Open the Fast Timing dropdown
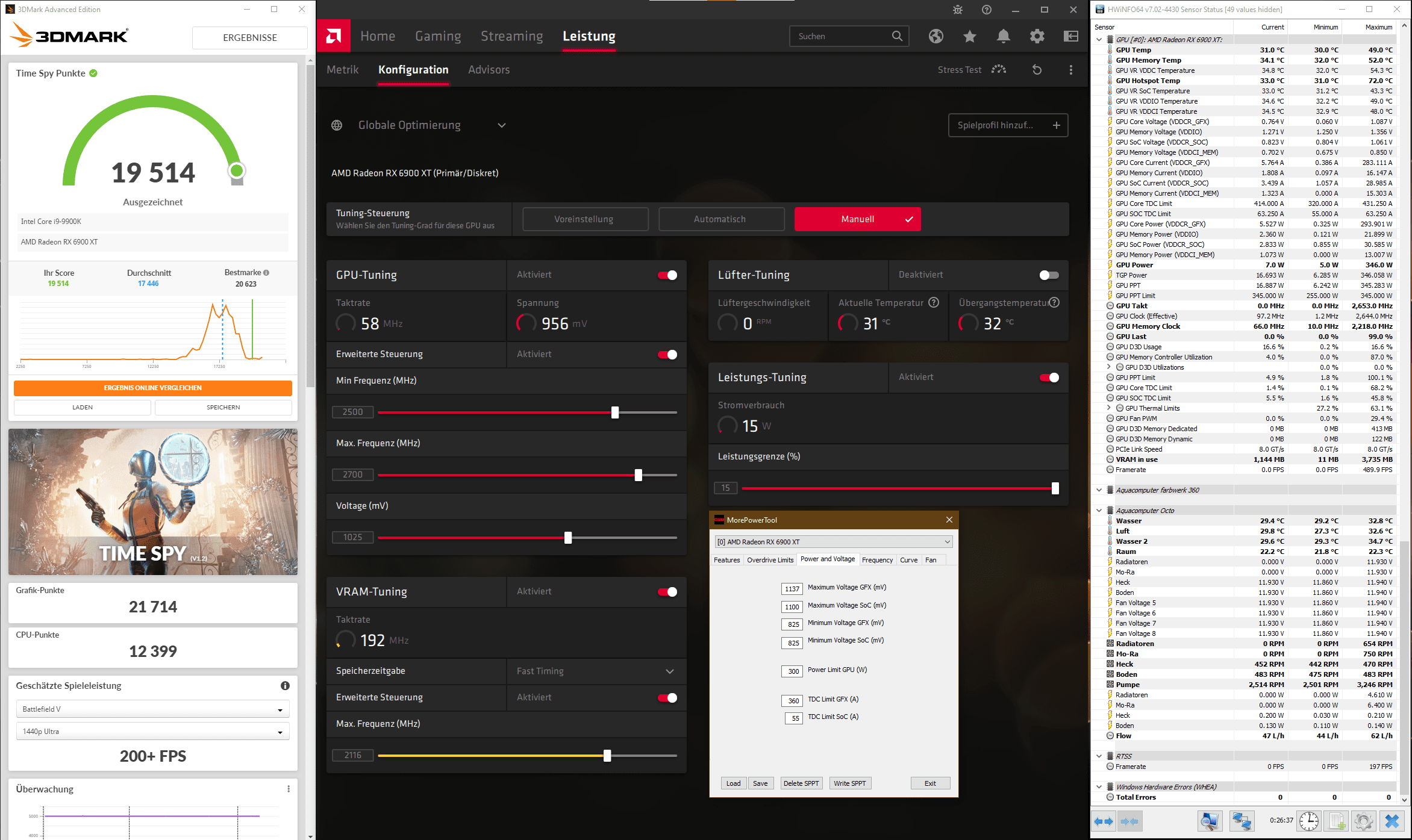 [595, 671]
